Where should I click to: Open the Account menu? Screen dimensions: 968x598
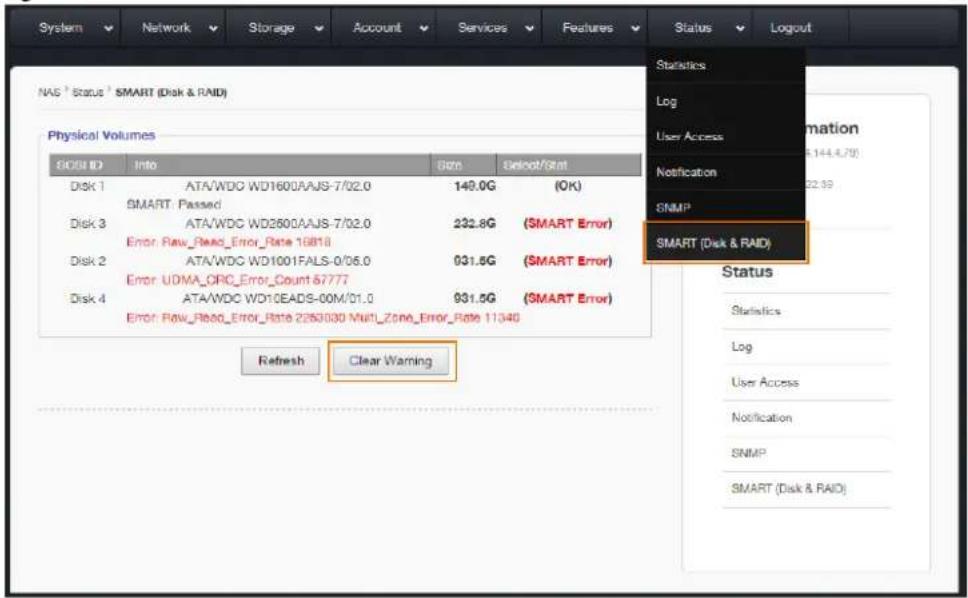click(x=377, y=28)
